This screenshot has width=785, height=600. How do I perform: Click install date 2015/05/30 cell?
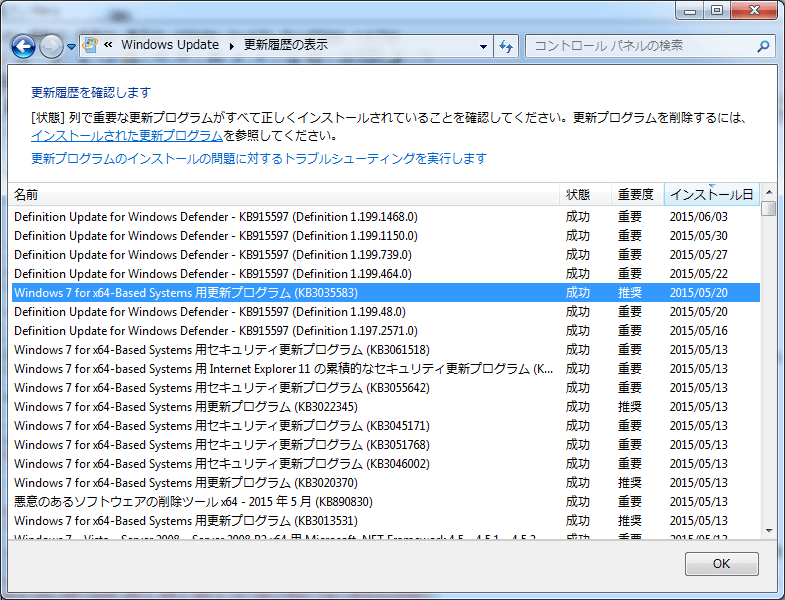point(698,236)
